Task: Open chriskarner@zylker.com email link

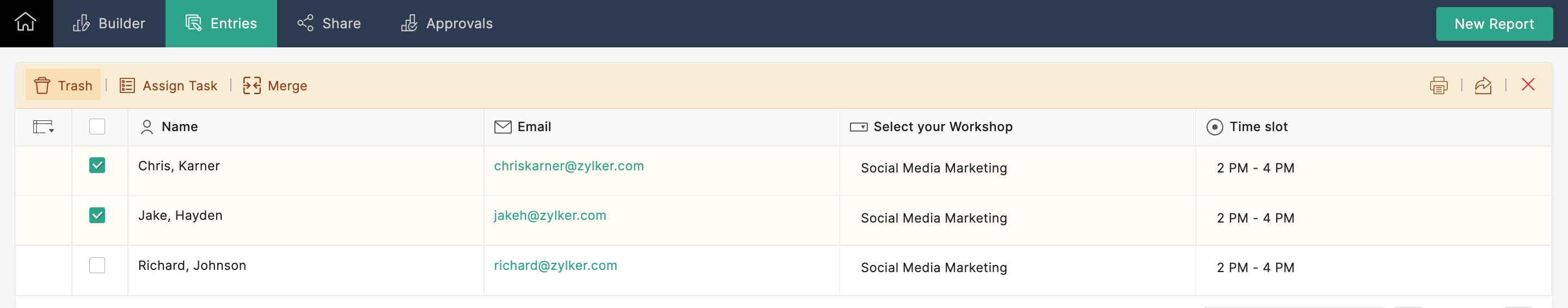Action: 568,166
